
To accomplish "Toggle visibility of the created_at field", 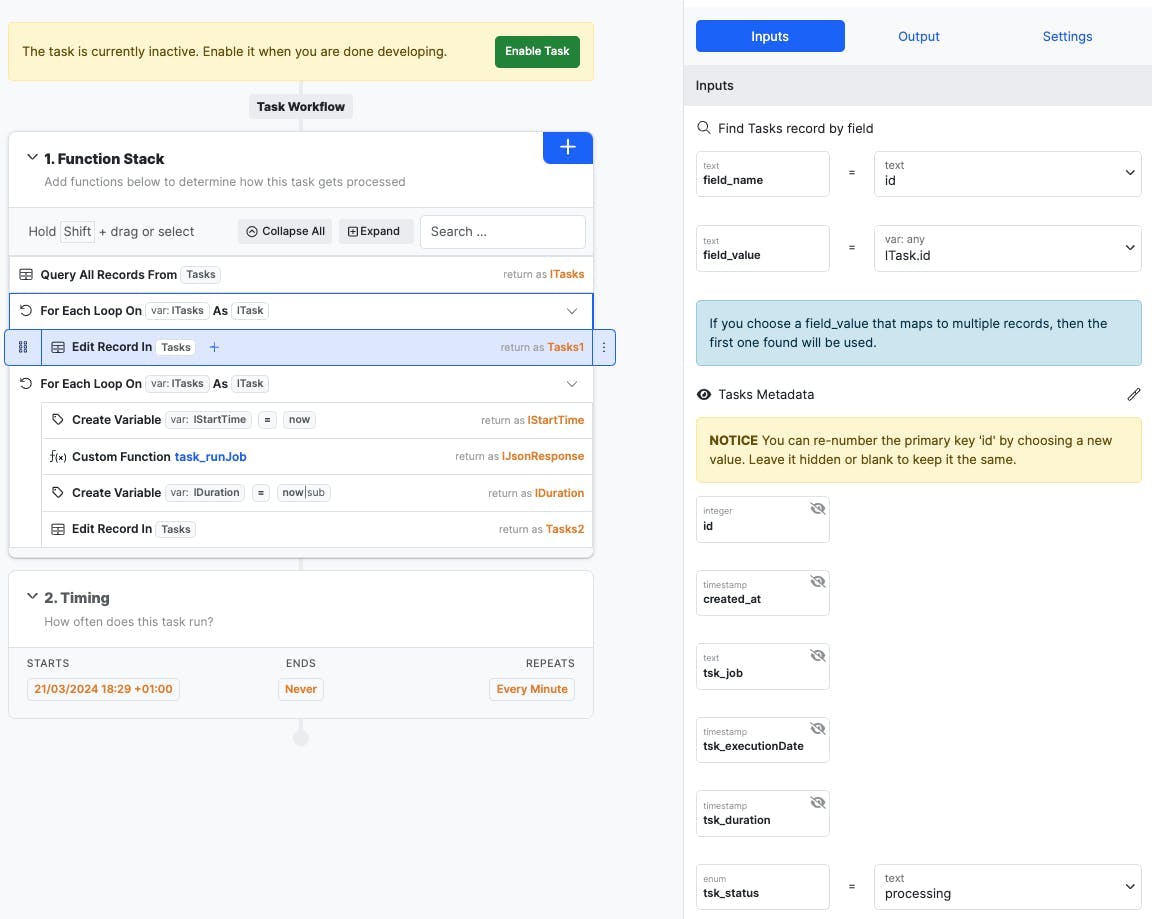I will tap(818, 581).
